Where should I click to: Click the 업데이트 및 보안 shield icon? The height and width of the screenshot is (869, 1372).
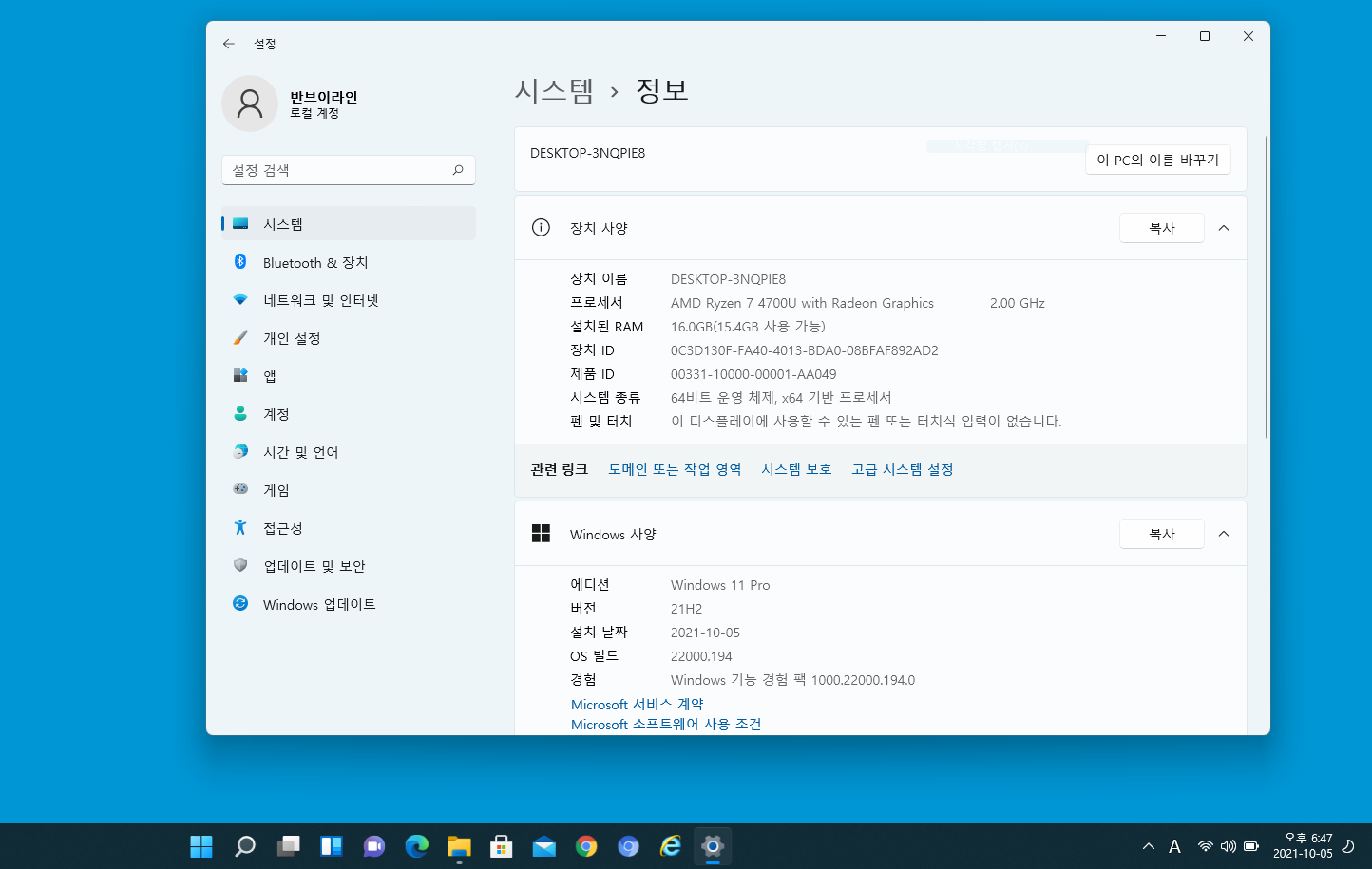pos(240,565)
